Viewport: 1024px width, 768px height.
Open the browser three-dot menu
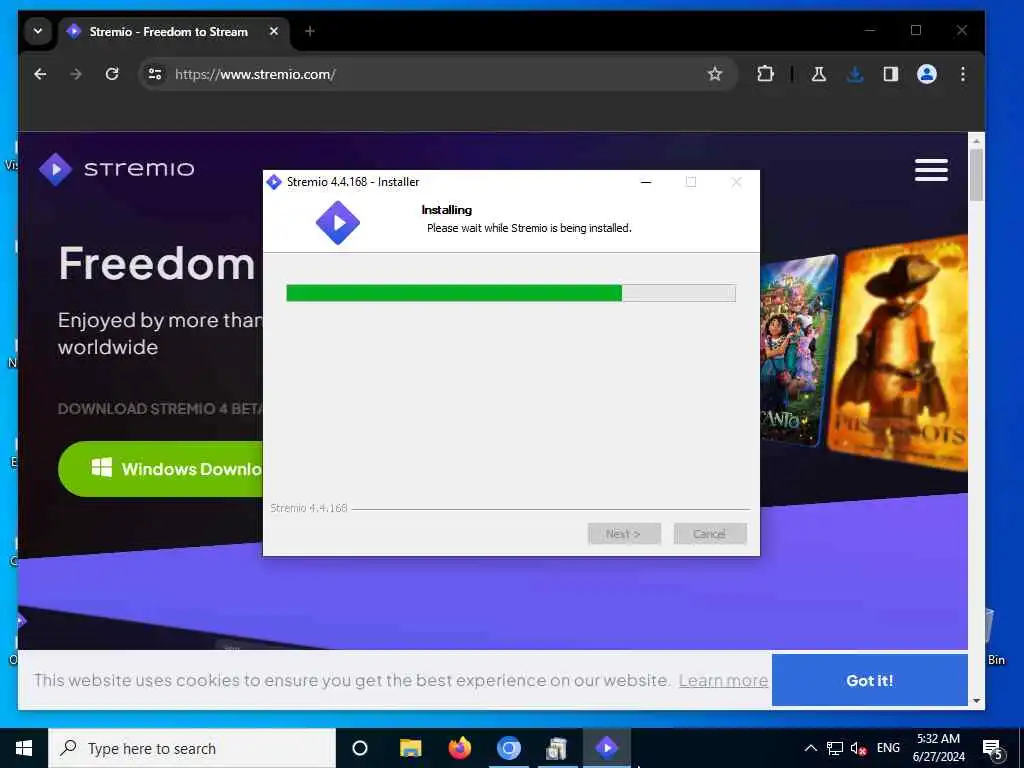[x=963, y=74]
